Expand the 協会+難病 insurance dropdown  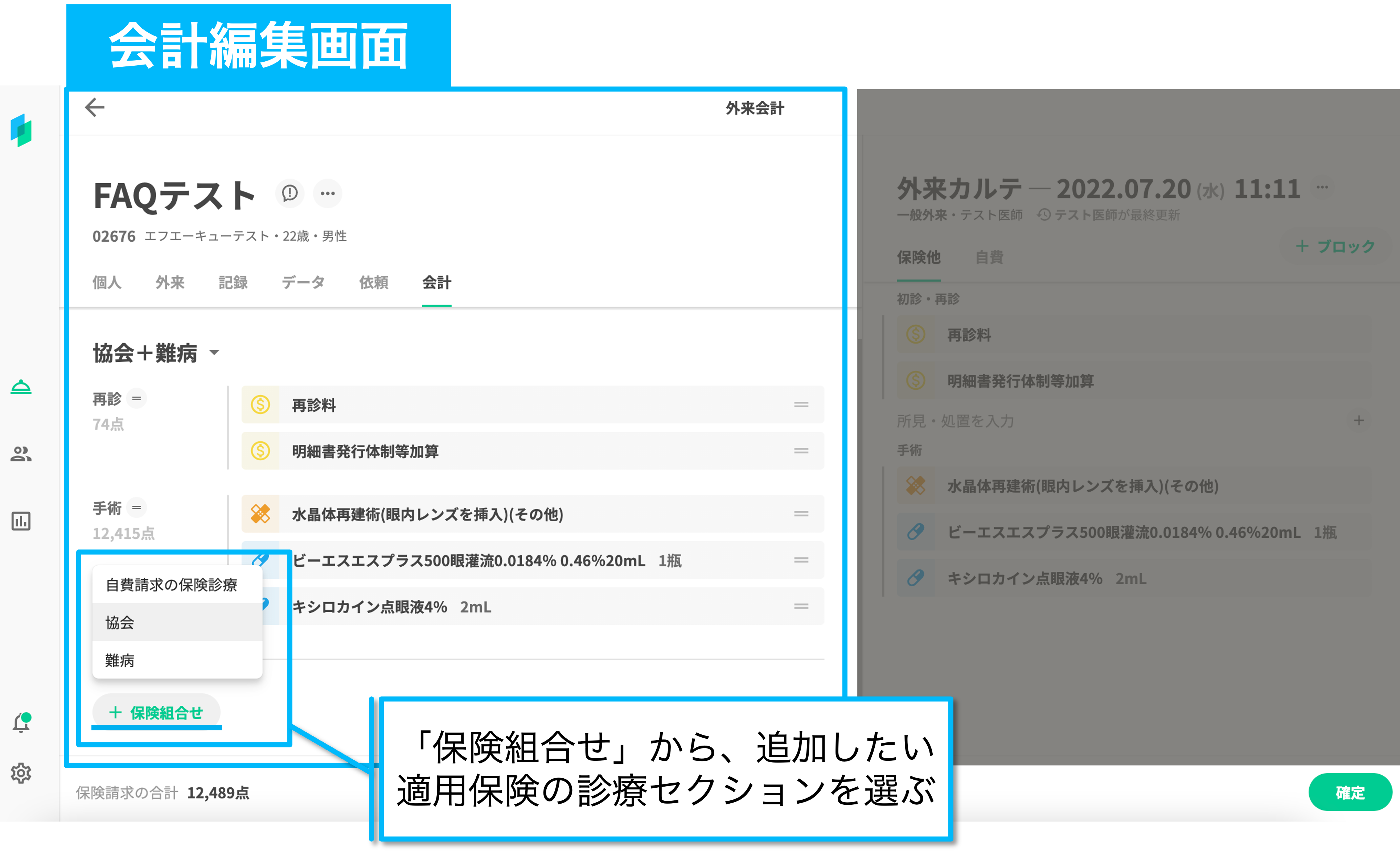click(214, 352)
